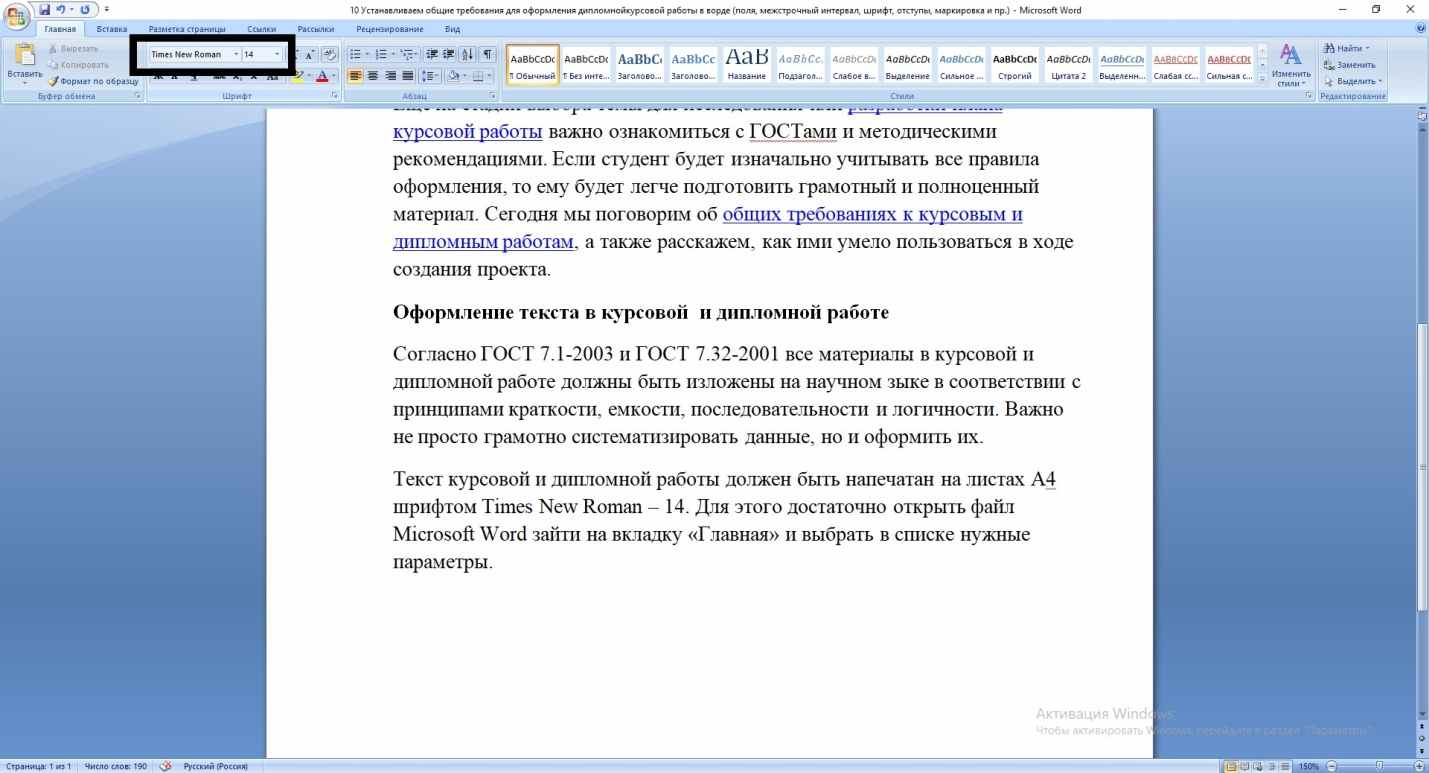This screenshot has height=773, width=1429.
Task: Open Times New Roman font dropdown
Action: (236, 54)
